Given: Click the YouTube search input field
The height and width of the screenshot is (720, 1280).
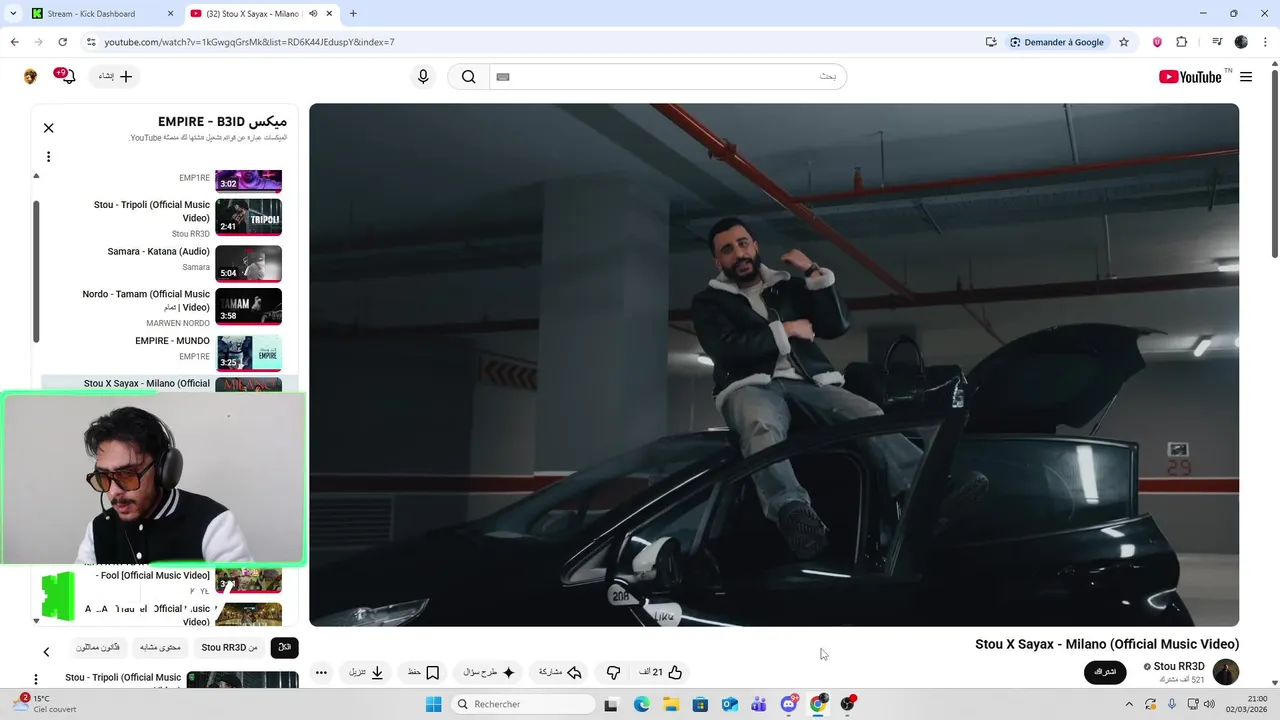Looking at the screenshot, I should [668, 77].
